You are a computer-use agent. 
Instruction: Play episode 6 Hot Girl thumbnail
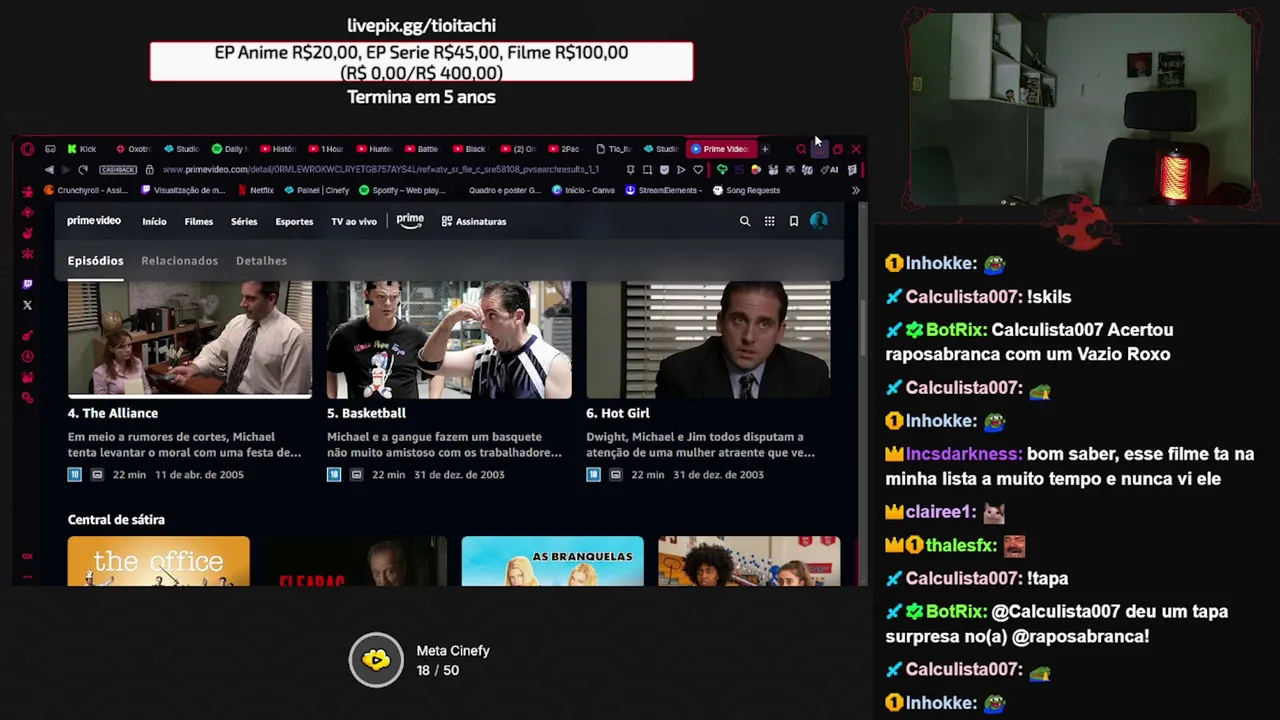pyautogui.click(x=708, y=339)
